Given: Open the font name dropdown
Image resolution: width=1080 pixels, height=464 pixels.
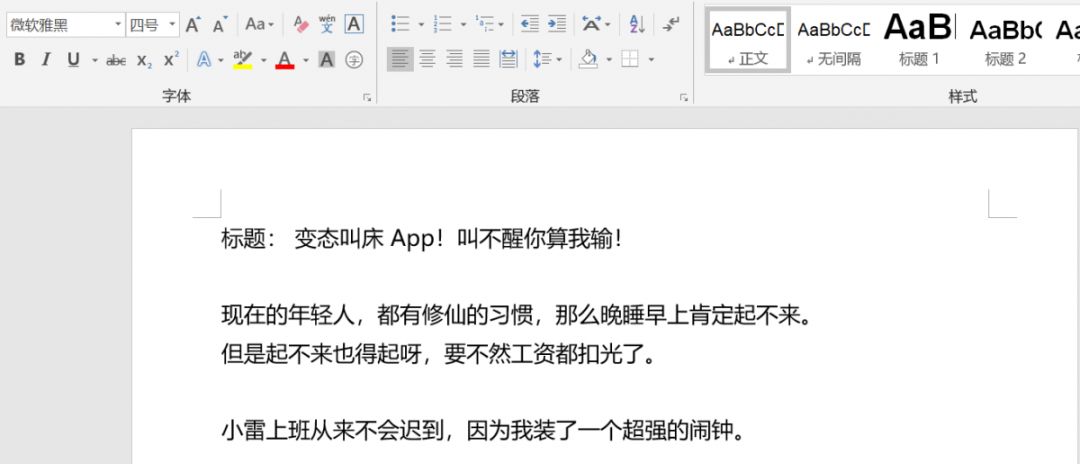Looking at the screenshot, I should click(x=118, y=25).
